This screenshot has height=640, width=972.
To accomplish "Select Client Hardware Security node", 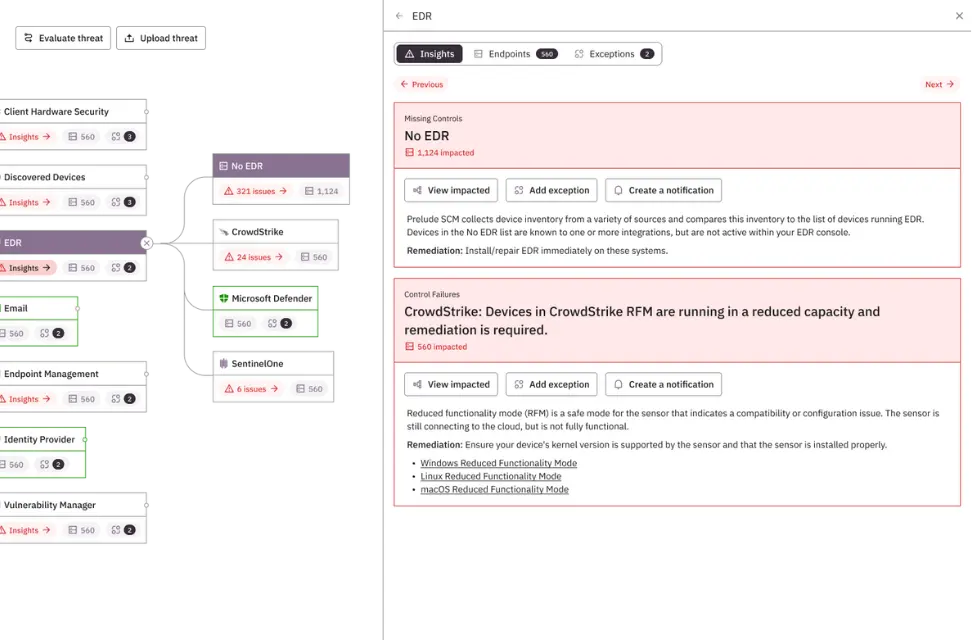I will coord(72,112).
